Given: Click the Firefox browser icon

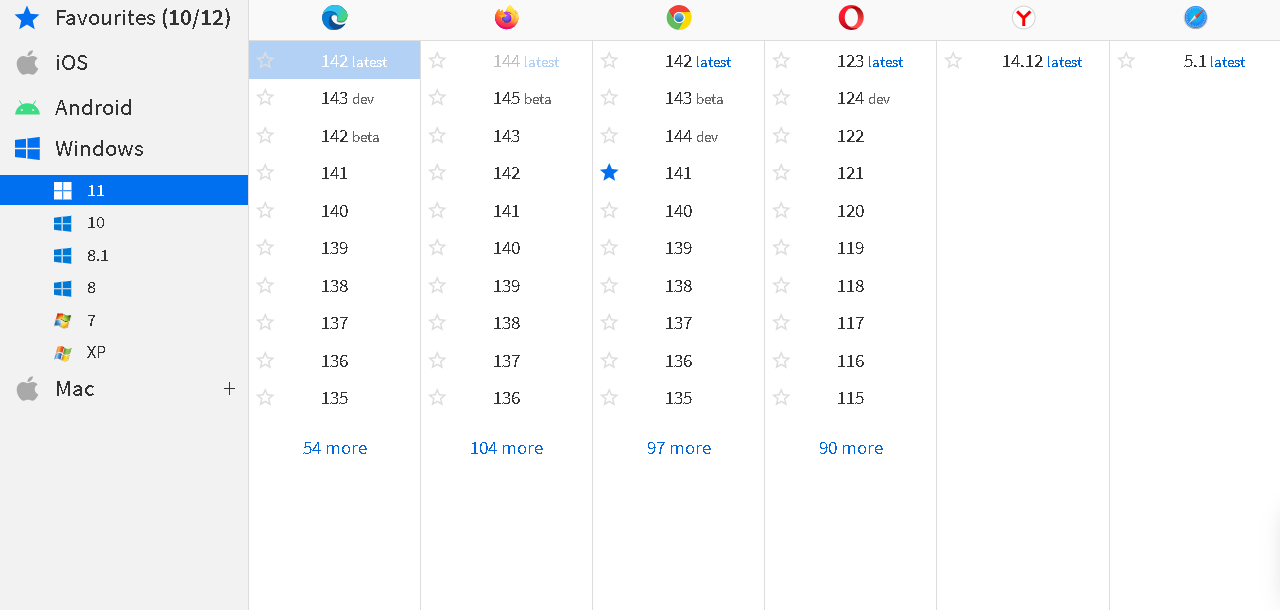Looking at the screenshot, I should pos(506,17).
